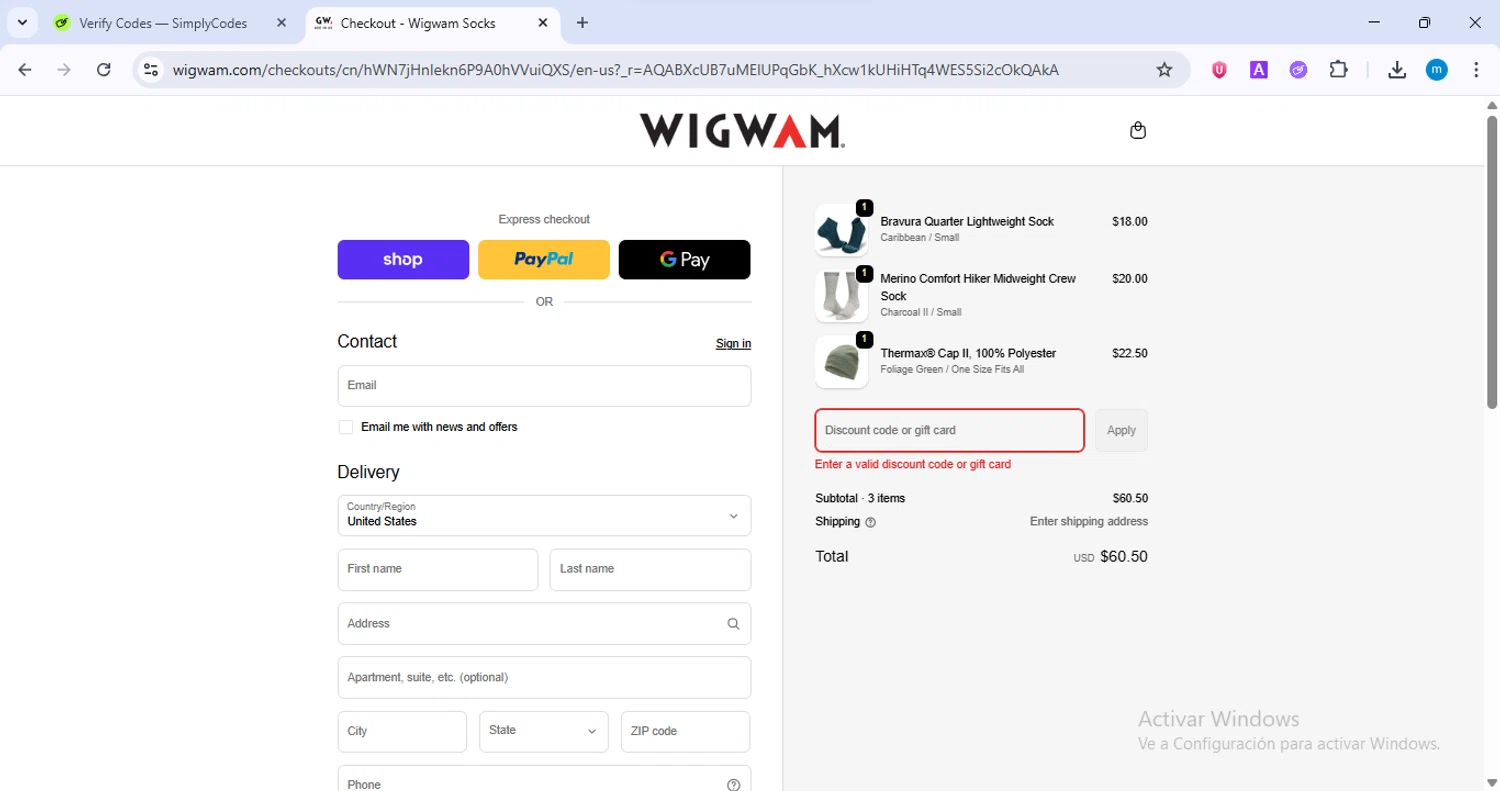Expand the Country/Region dropdown
Image resolution: width=1500 pixels, height=791 pixels.
tap(544, 515)
